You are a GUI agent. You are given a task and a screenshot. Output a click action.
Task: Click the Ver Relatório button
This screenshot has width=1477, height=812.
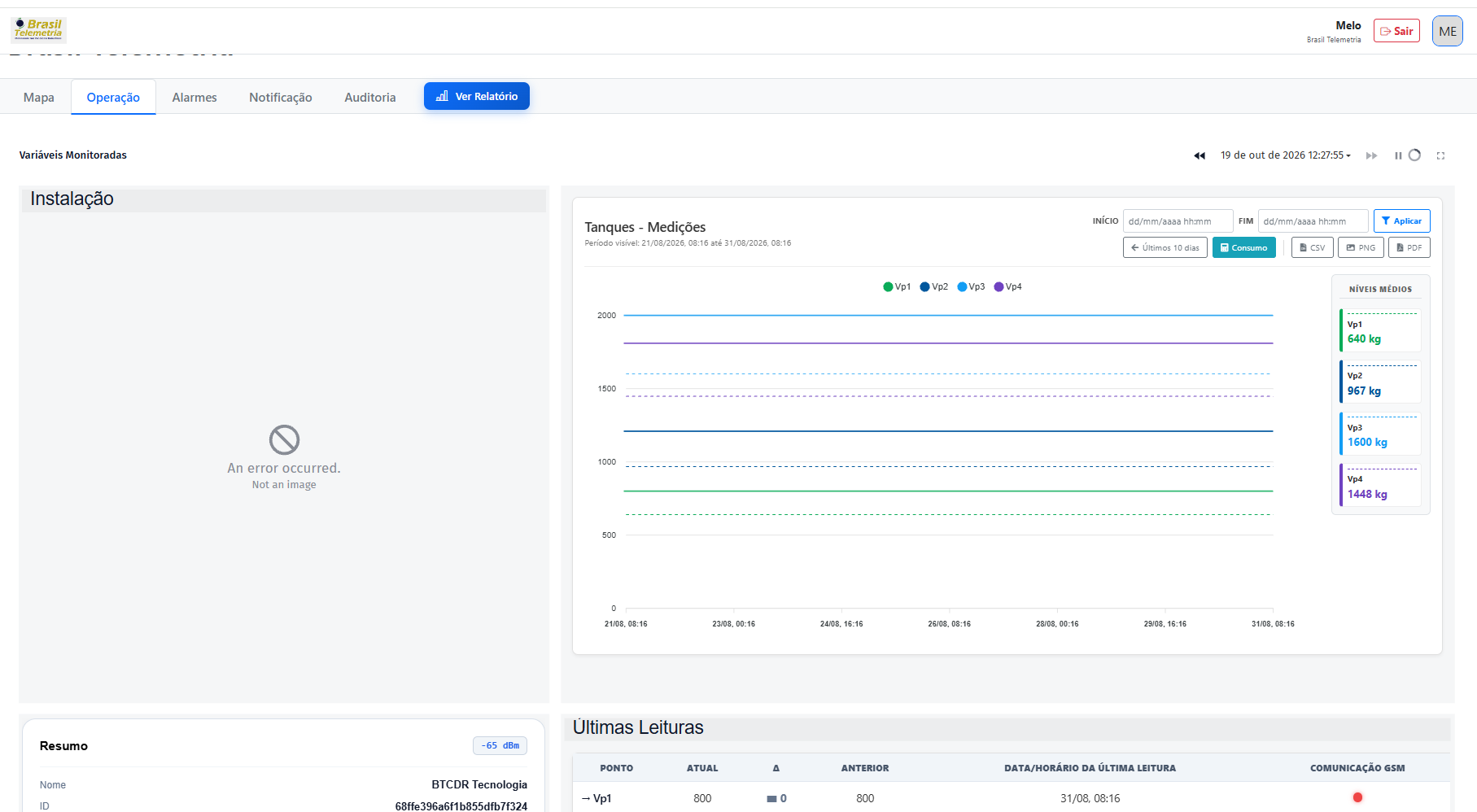coord(477,96)
